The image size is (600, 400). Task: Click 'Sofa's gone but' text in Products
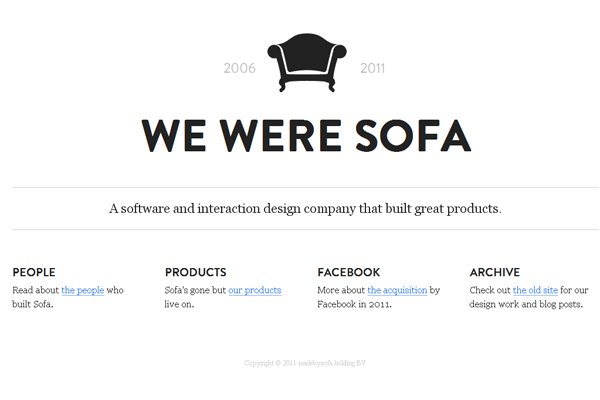pos(195,290)
